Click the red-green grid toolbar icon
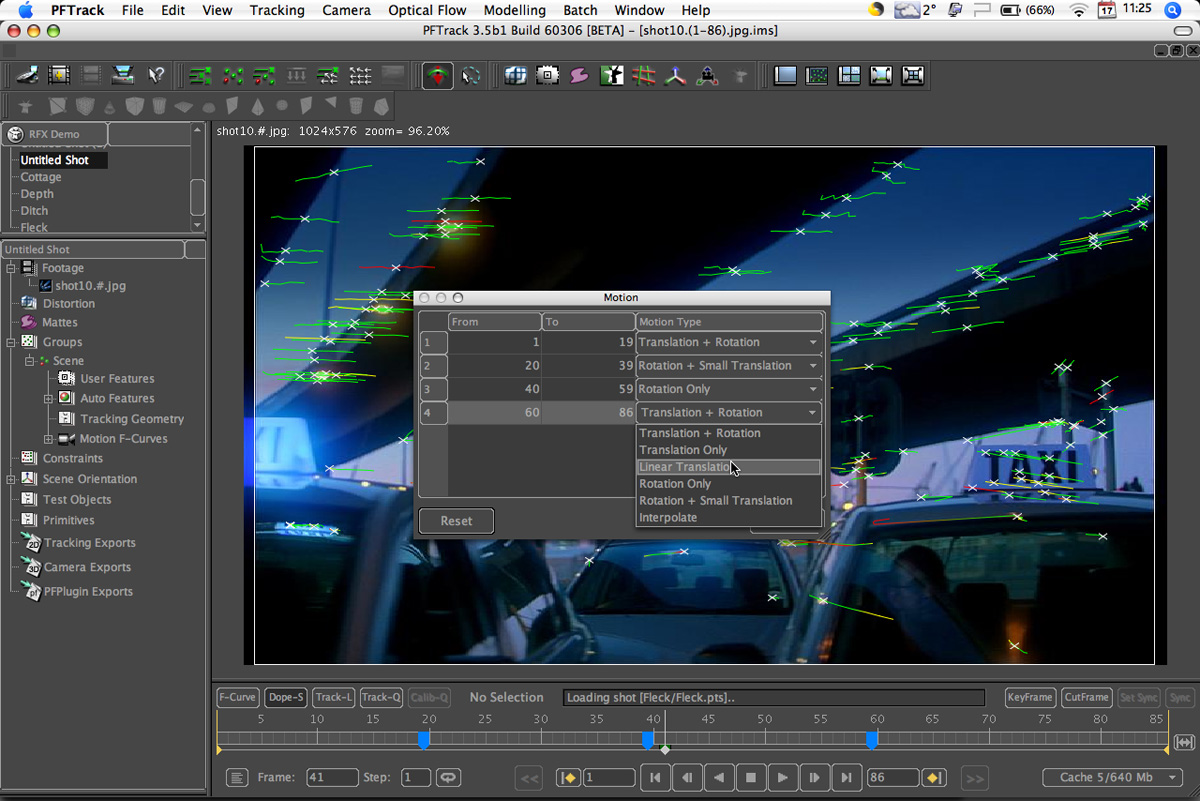This screenshot has height=801, width=1200. 643,75
